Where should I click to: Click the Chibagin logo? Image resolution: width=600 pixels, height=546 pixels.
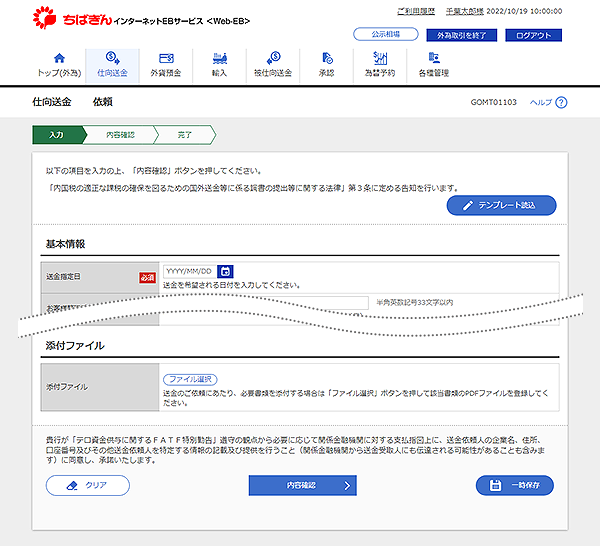point(72,18)
